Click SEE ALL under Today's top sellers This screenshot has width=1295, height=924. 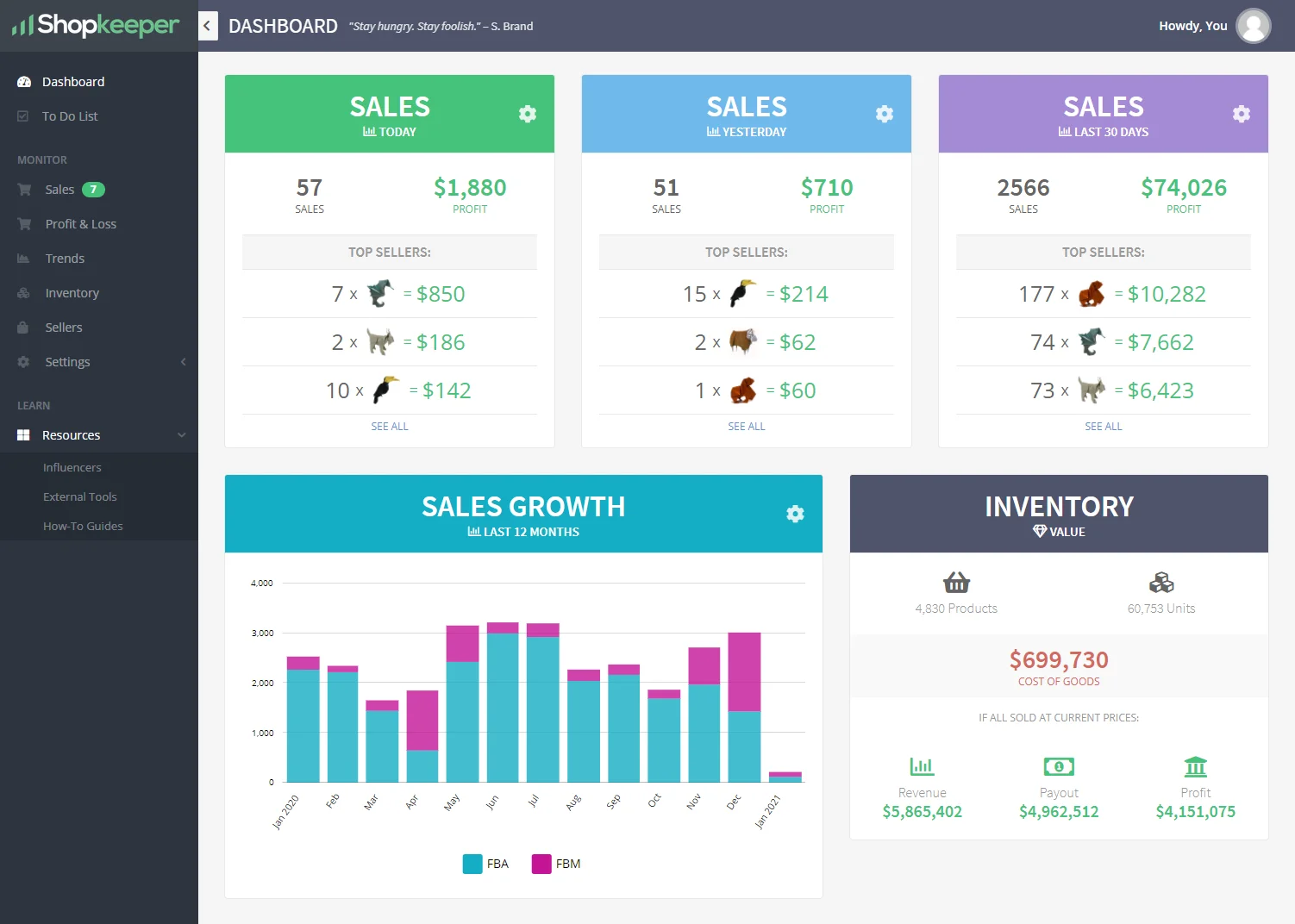pyautogui.click(x=389, y=425)
